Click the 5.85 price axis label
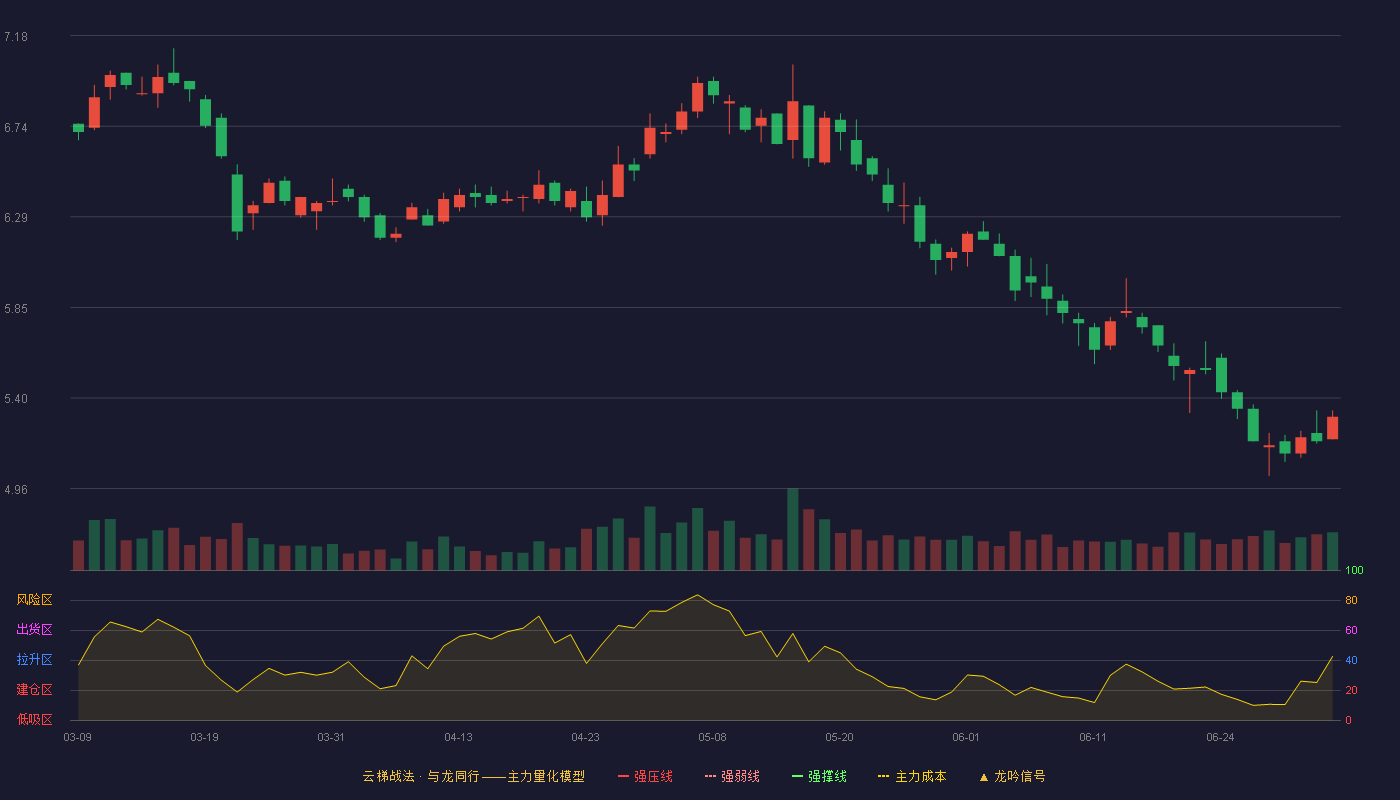 tap(16, 309)
